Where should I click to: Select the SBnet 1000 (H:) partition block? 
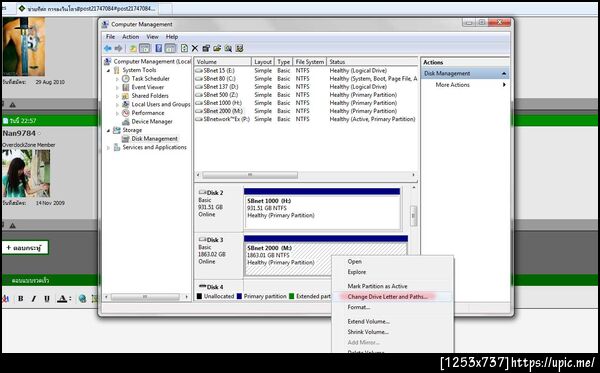[x=322, y=209]
